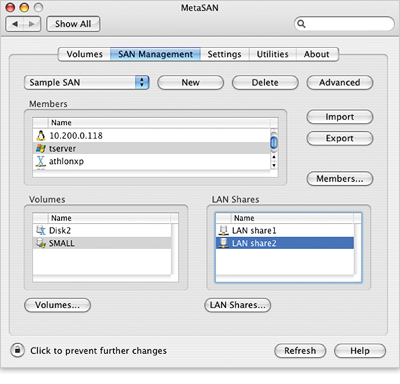Click the Name column header in Members
400x384 pixels.
pos(159,123)
